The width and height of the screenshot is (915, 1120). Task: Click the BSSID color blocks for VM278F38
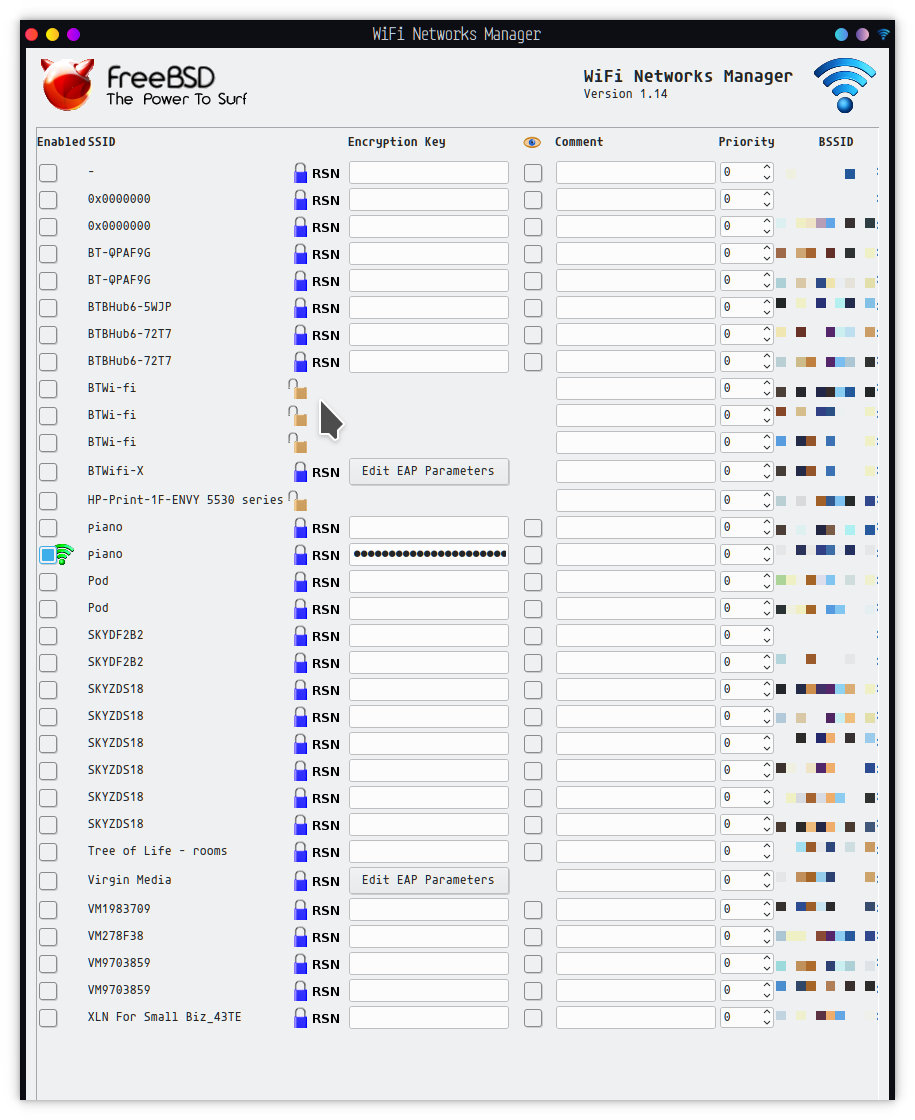(x=826, y=937)
